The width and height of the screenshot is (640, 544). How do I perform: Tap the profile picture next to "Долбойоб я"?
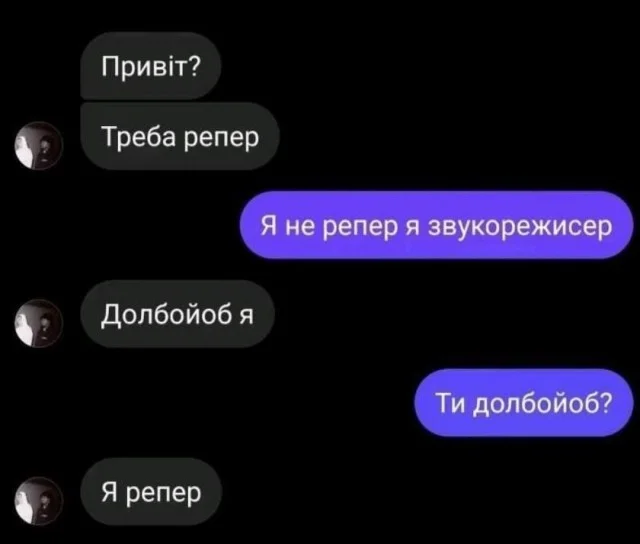[39, 323]
